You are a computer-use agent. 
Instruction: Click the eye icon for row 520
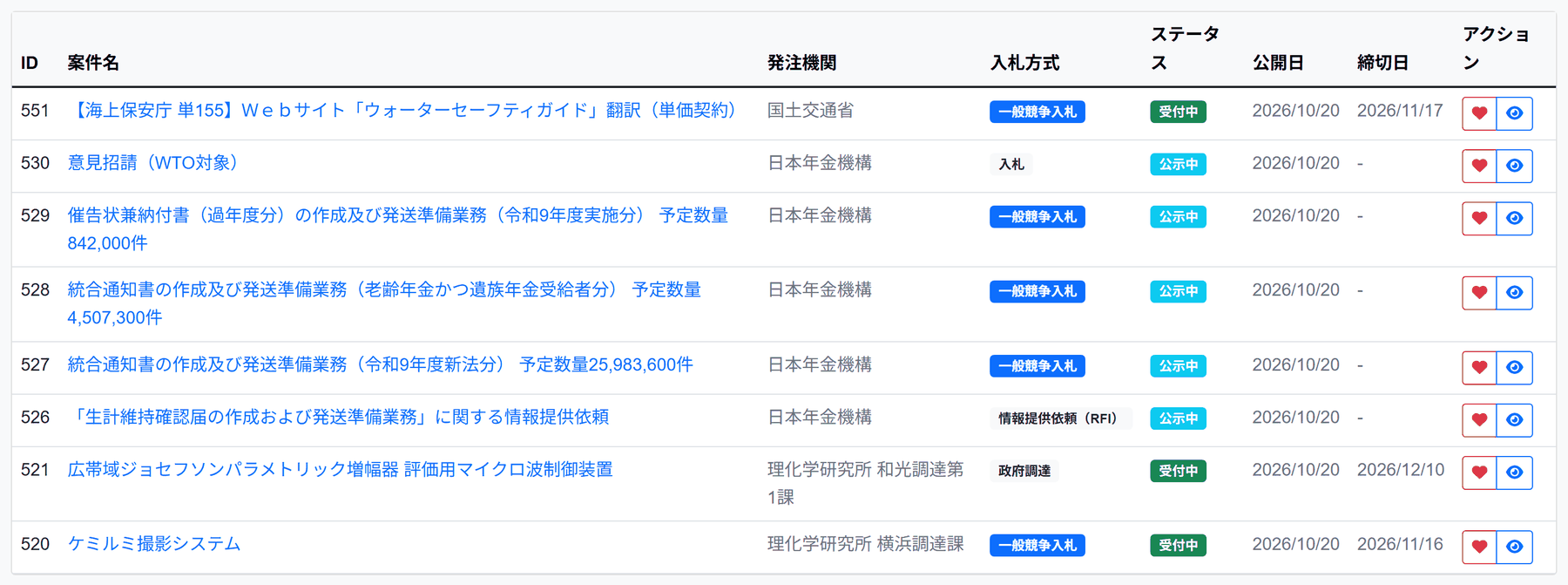(x=1515, y=547)
